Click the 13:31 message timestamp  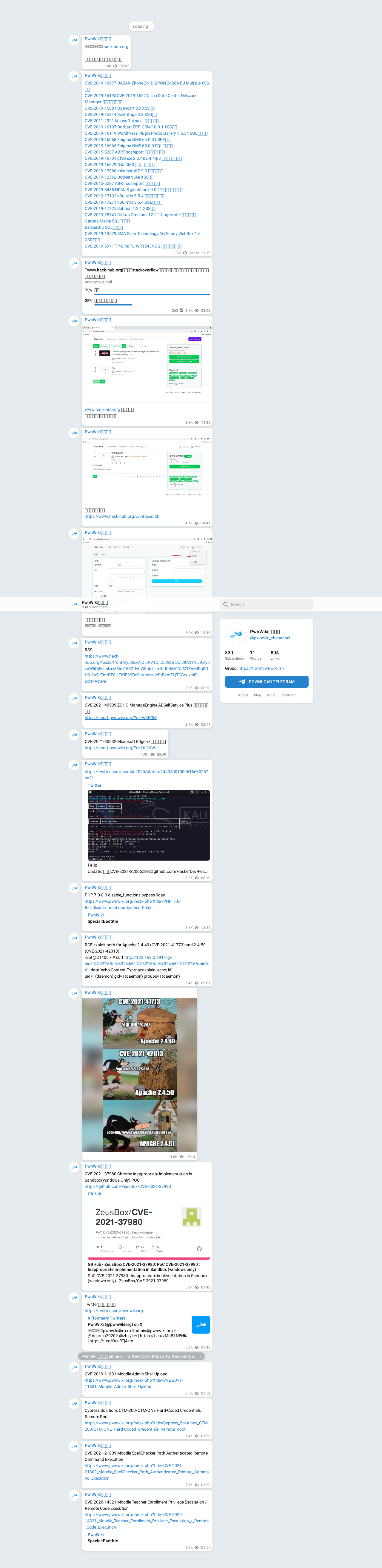click(206, 928)
